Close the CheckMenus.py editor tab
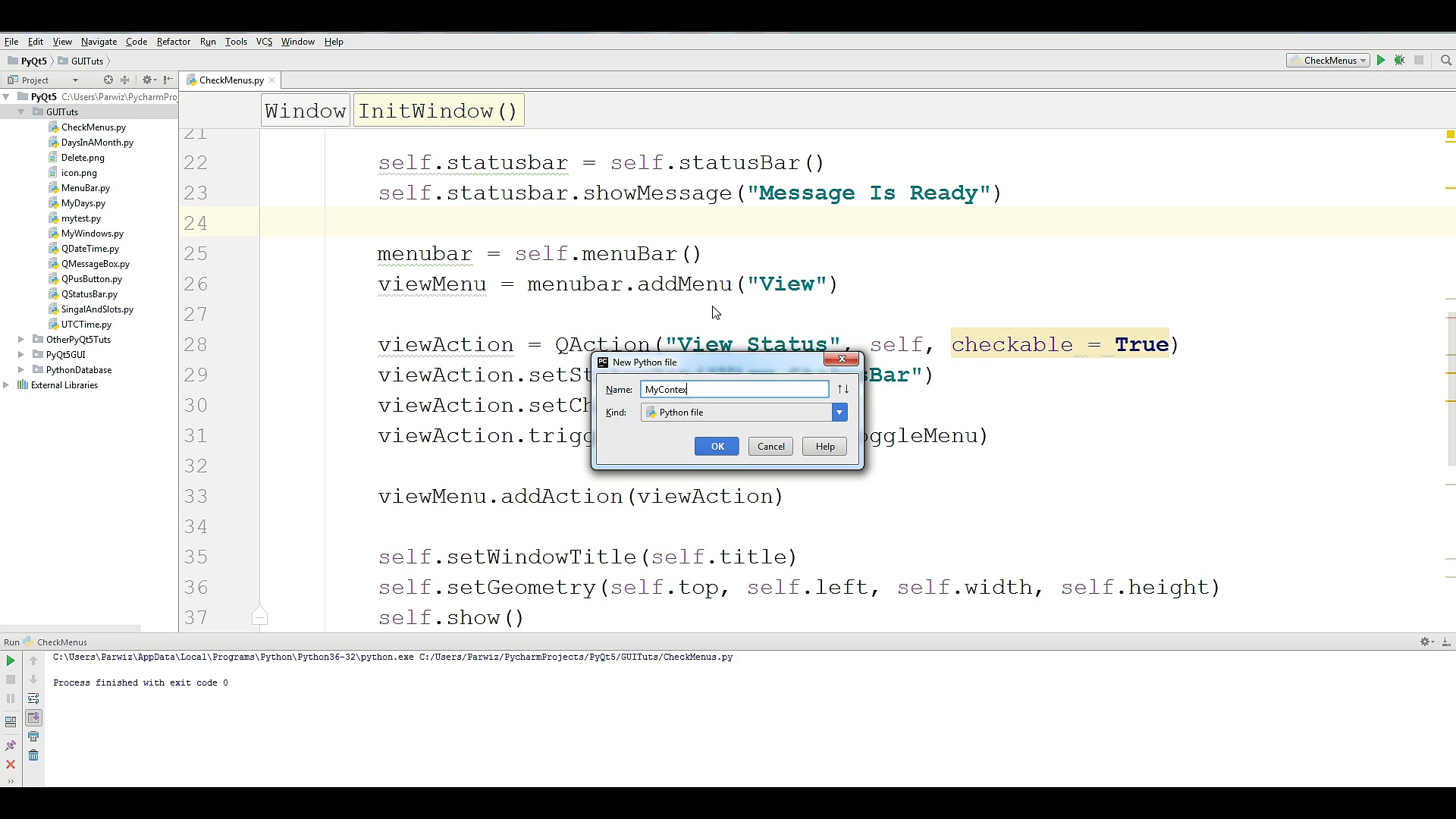This screenshot has height=819, width=1456. coord(271,80)
